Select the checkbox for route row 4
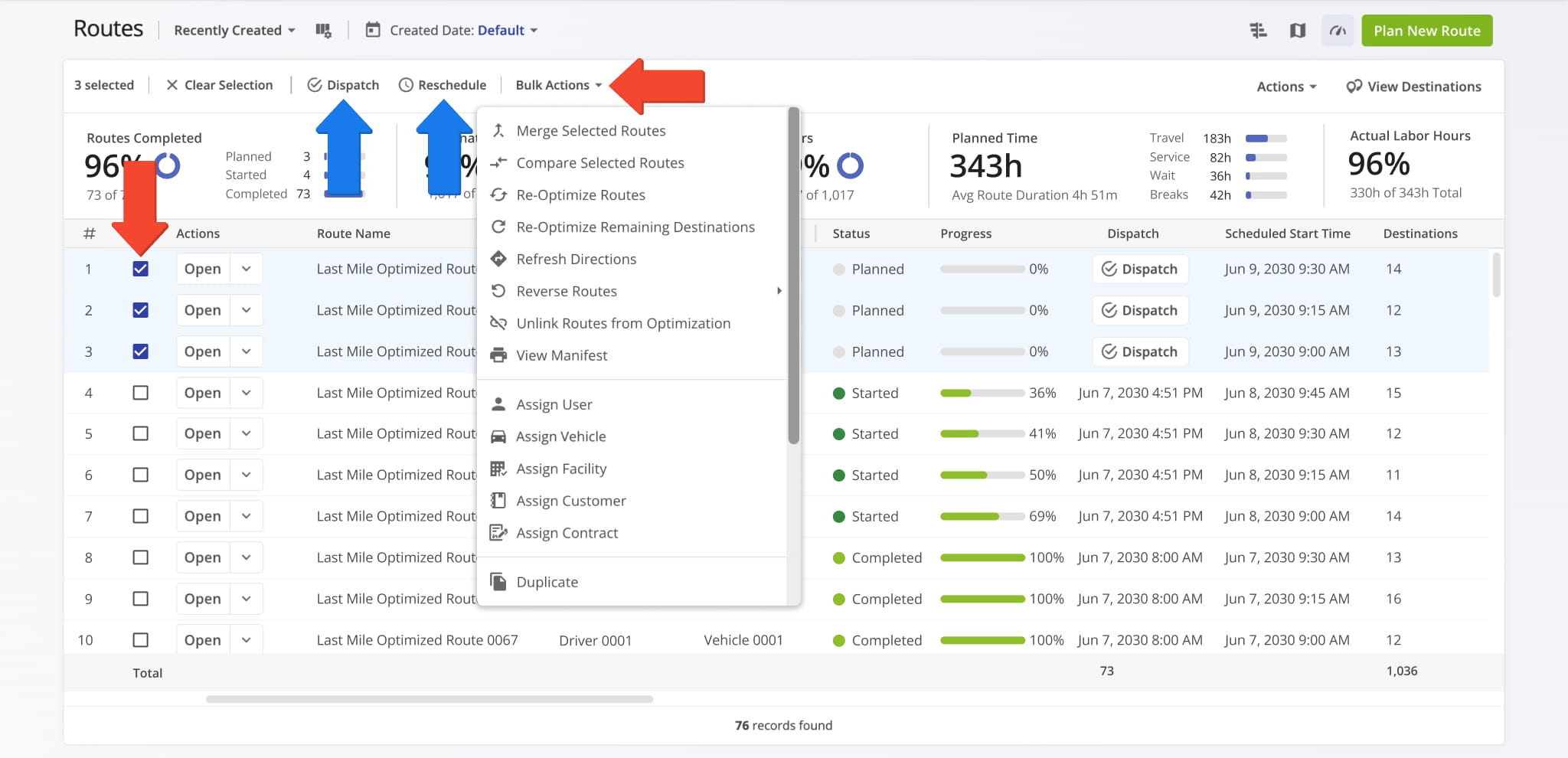This screenshot has width=1568, height=758. coord(140,393)
